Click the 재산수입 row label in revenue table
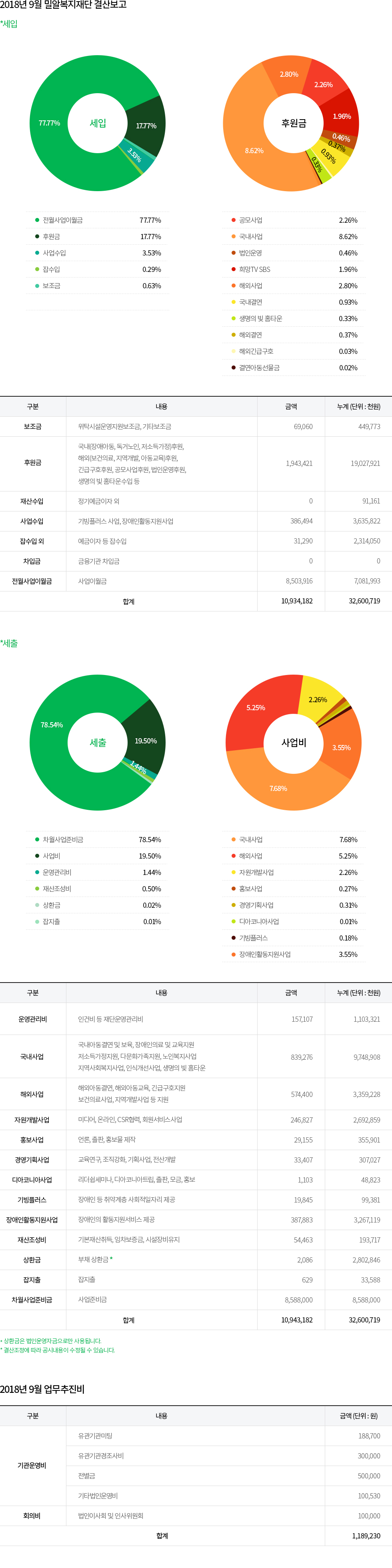 (x=32, y=501)
